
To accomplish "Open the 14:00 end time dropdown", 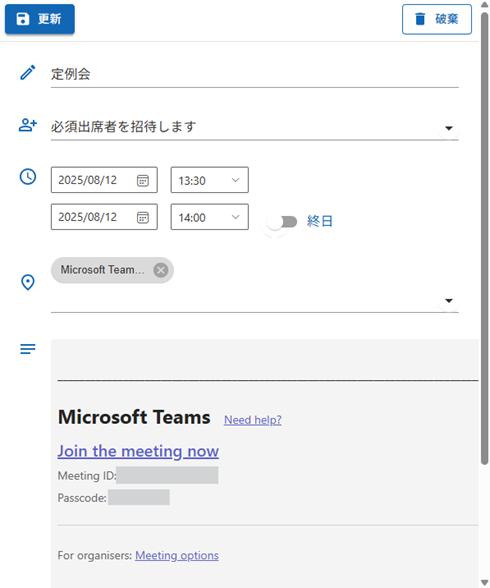I will tap(210, 217).
